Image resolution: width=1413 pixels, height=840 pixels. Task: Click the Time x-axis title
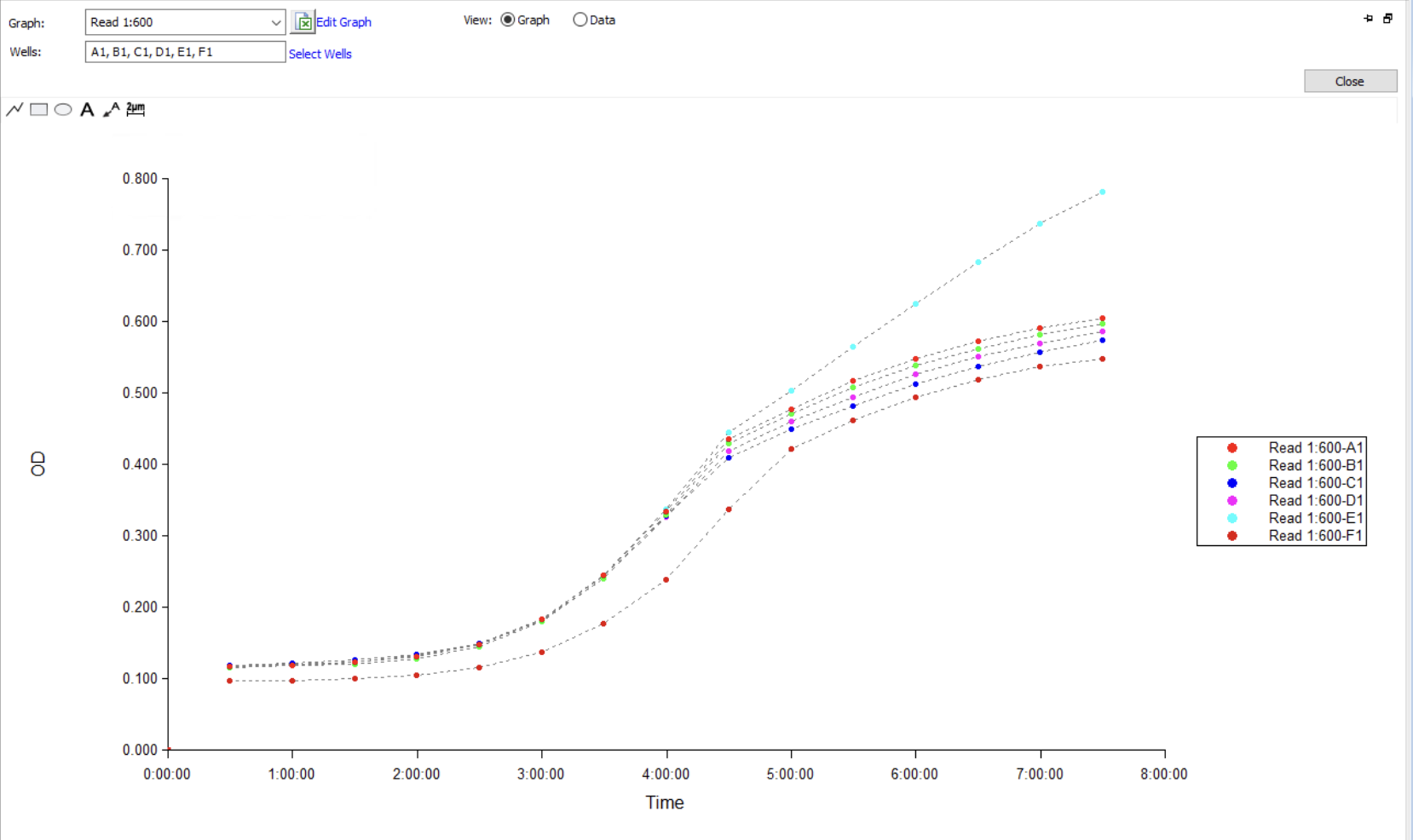[665, 803]
